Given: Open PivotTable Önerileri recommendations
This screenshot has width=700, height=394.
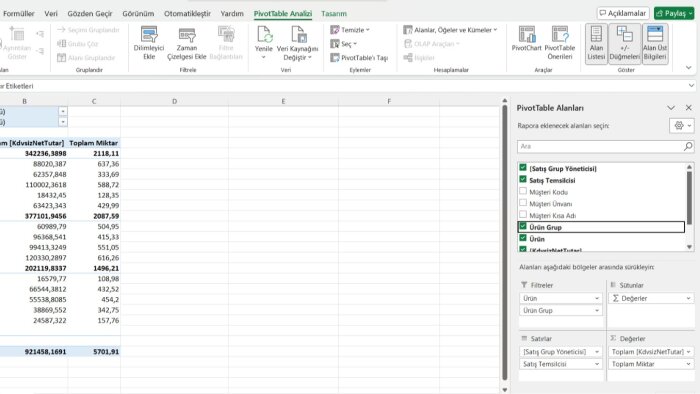Looking at the screenshot, I should point(560,43).
